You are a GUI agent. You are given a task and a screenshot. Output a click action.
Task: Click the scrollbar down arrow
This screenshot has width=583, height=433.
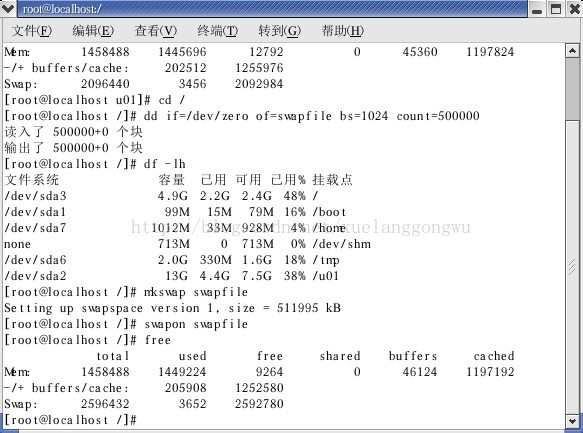pos(572,421)
